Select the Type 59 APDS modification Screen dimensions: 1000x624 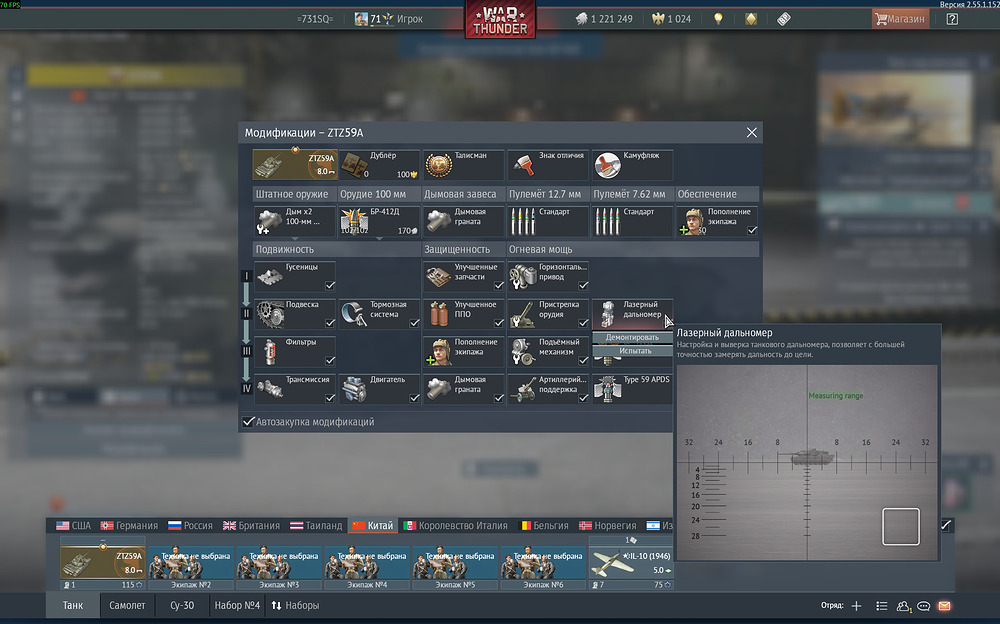[632, 389]
